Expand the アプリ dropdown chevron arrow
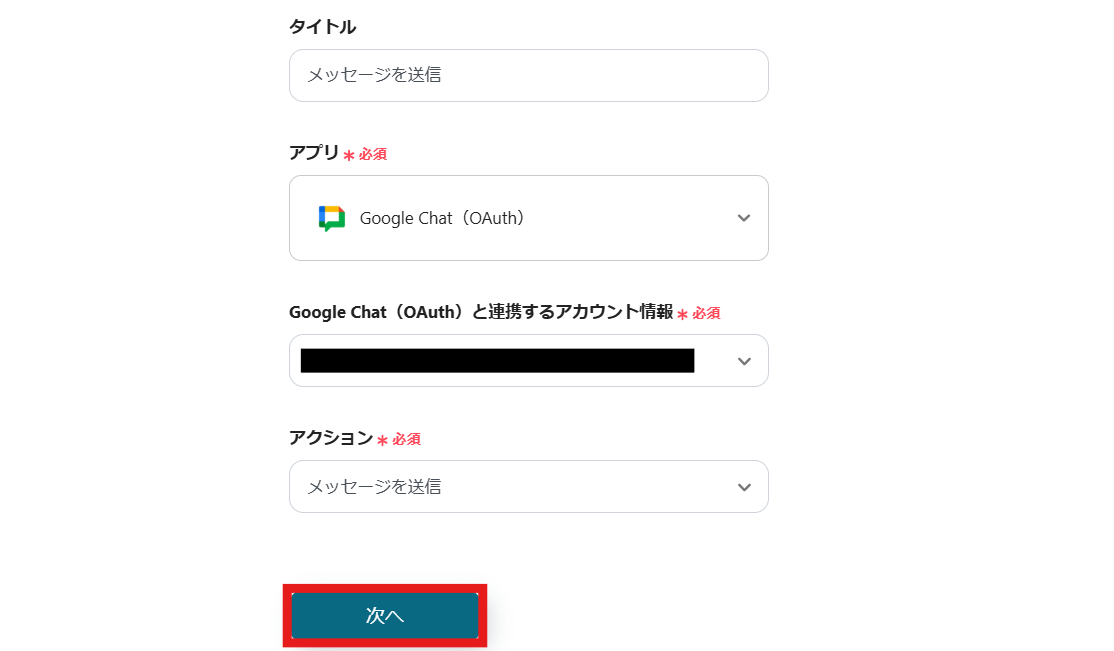1114x651 pixels. point(744,218)
